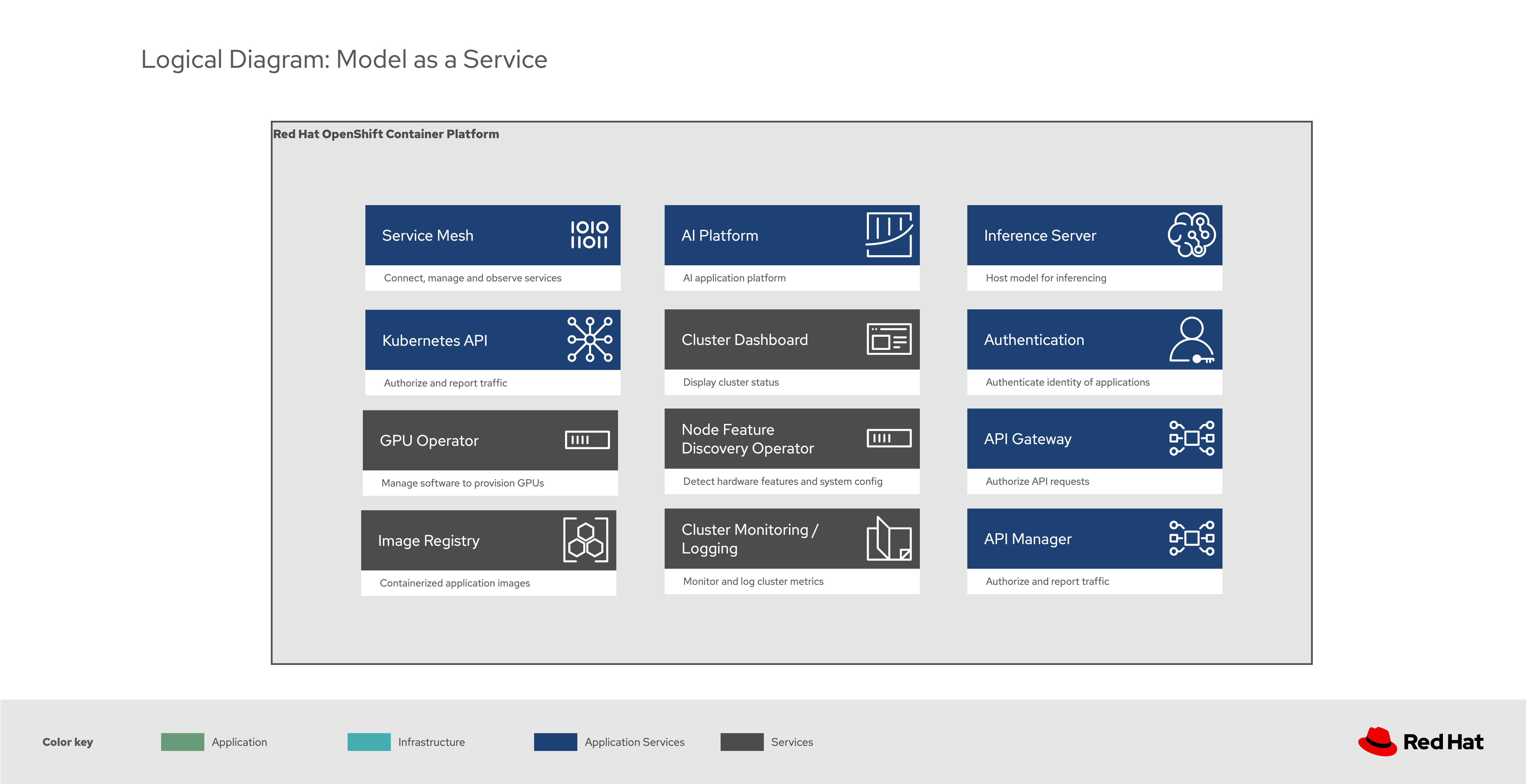This screenshot has height=784, width=1526.
Task: Select the Service Mesh title
Action: (428, 236)
